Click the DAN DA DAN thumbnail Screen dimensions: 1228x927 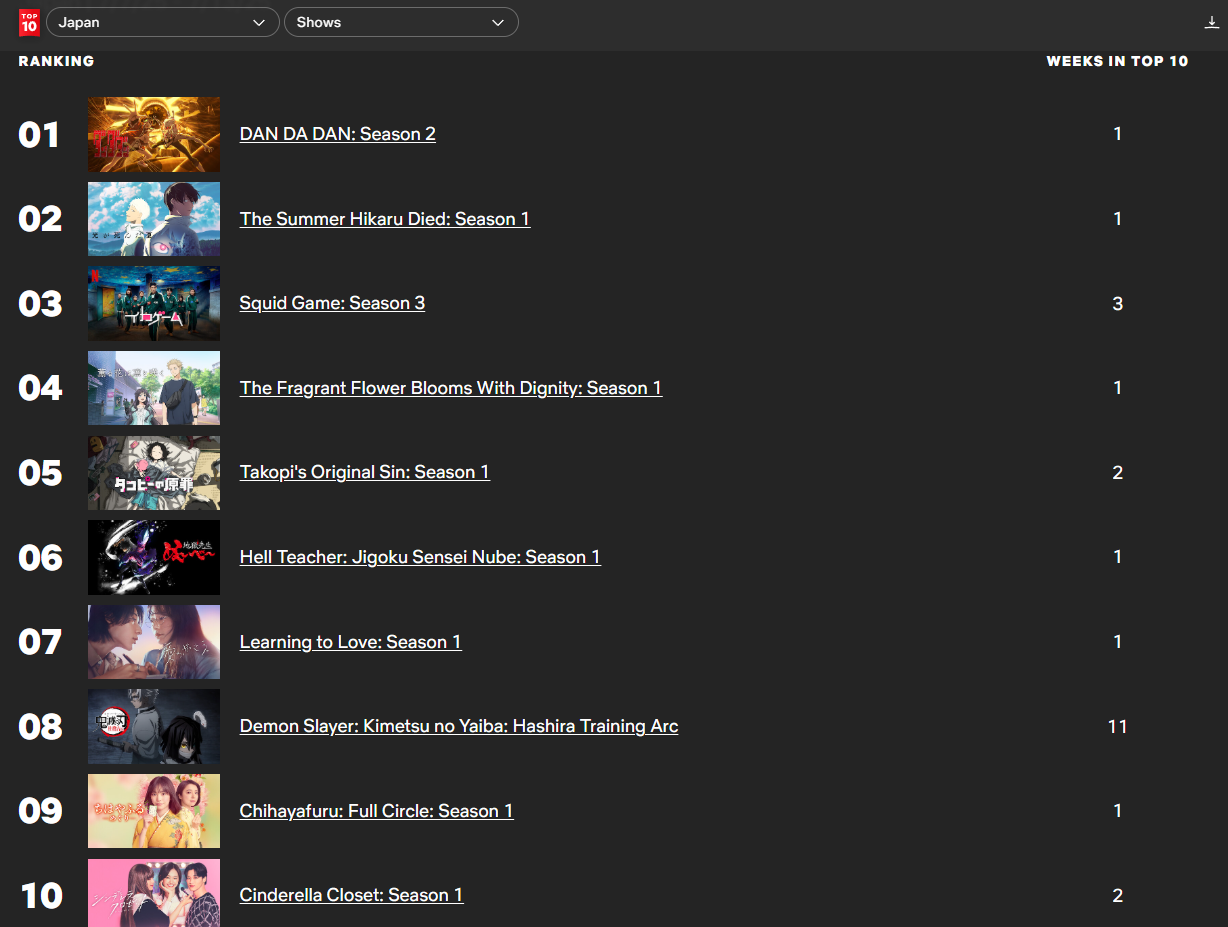(x=154, y=134)
